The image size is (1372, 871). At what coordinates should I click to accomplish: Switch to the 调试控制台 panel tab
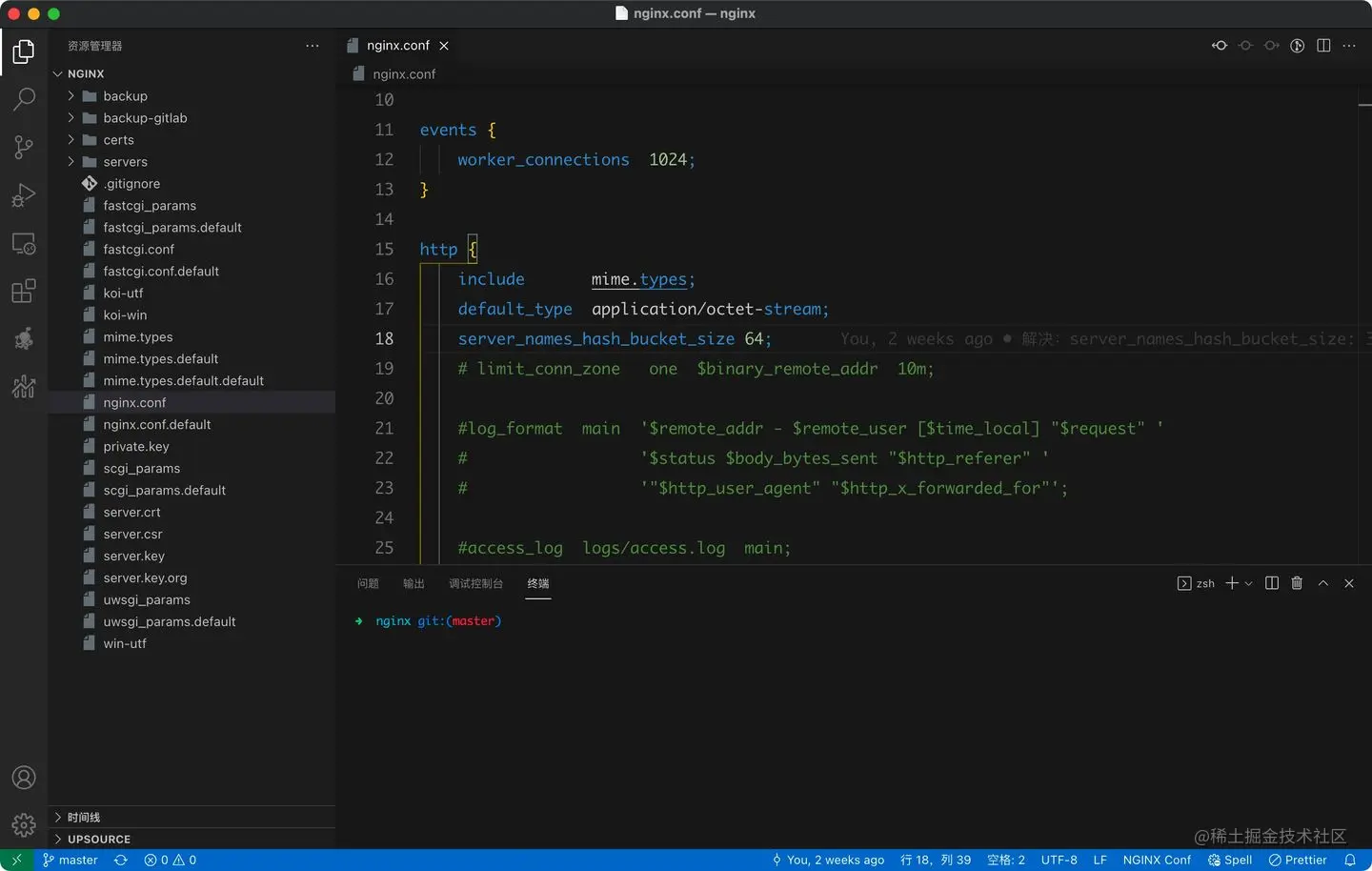coord(475,583)
